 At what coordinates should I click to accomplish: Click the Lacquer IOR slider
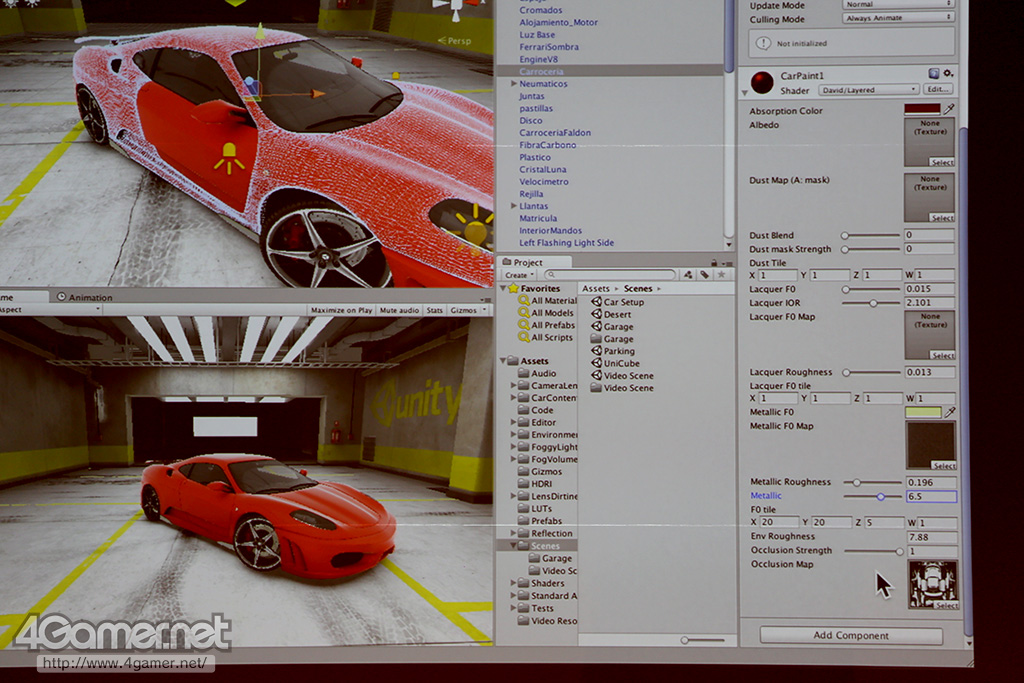(x=871, y=303)
